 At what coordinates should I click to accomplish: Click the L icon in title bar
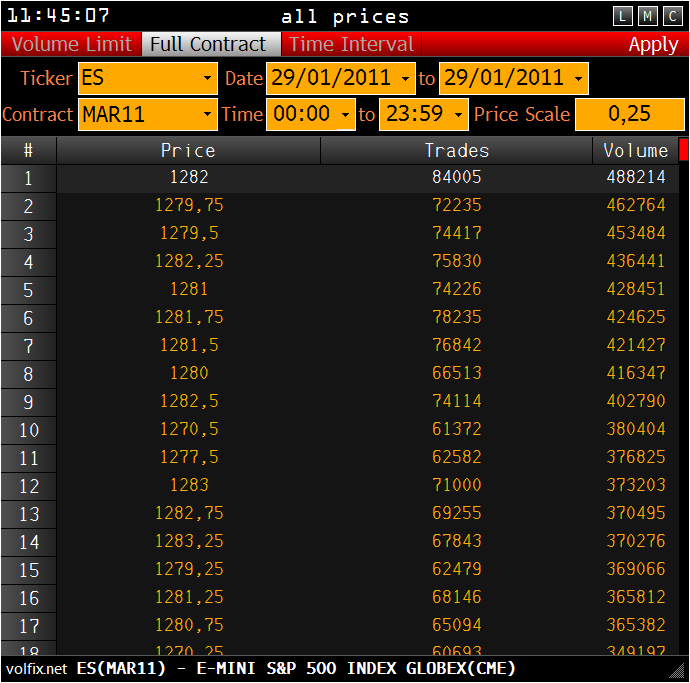coord(623,16)
